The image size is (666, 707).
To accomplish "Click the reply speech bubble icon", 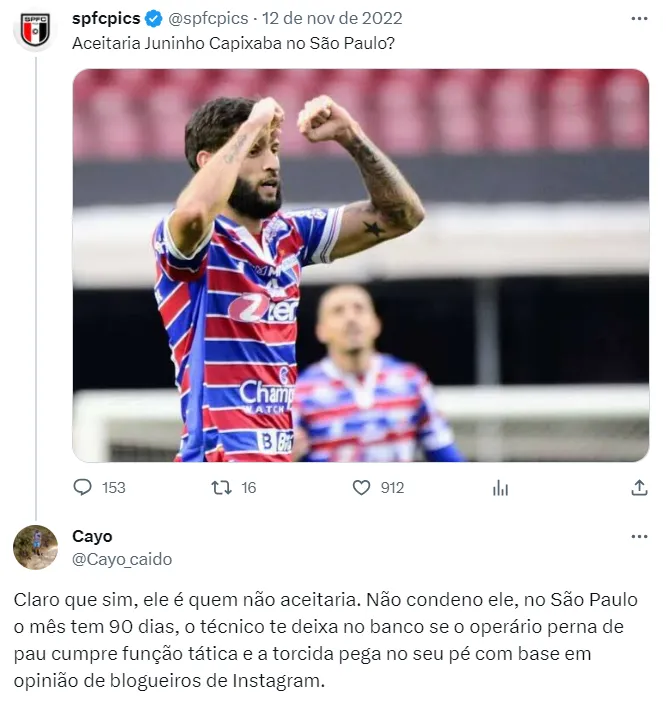I will [x=82, y=487].
